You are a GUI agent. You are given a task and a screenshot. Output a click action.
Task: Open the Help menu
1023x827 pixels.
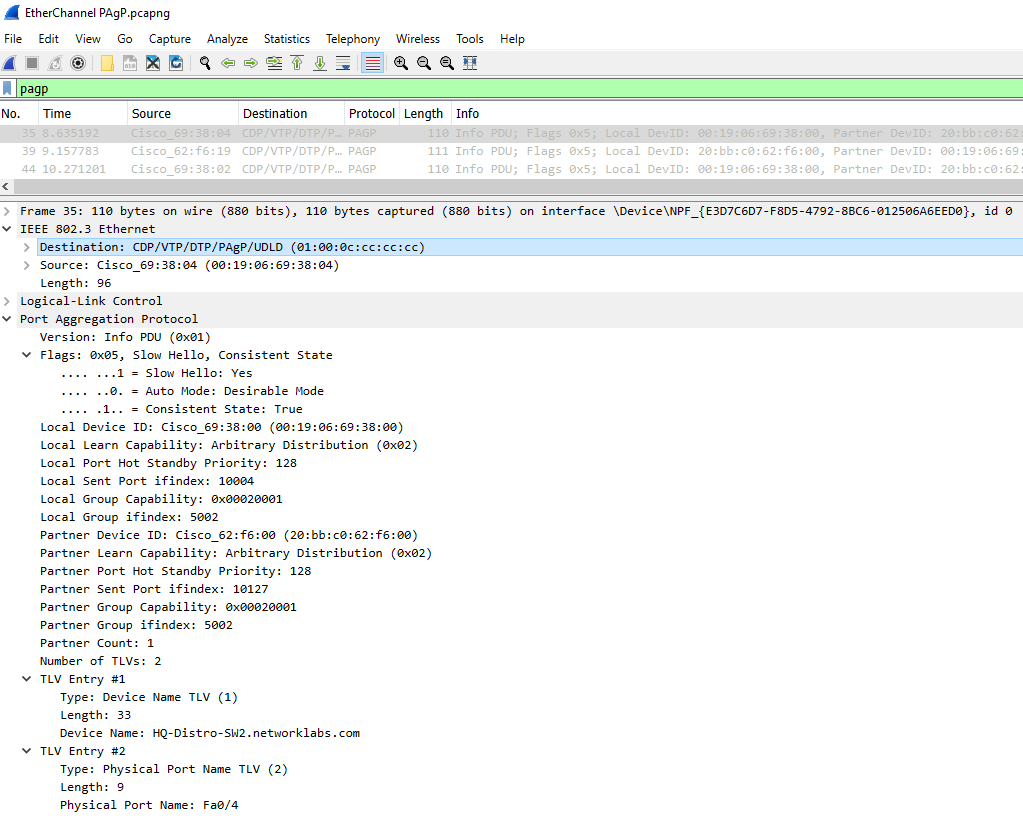[512, 39]
